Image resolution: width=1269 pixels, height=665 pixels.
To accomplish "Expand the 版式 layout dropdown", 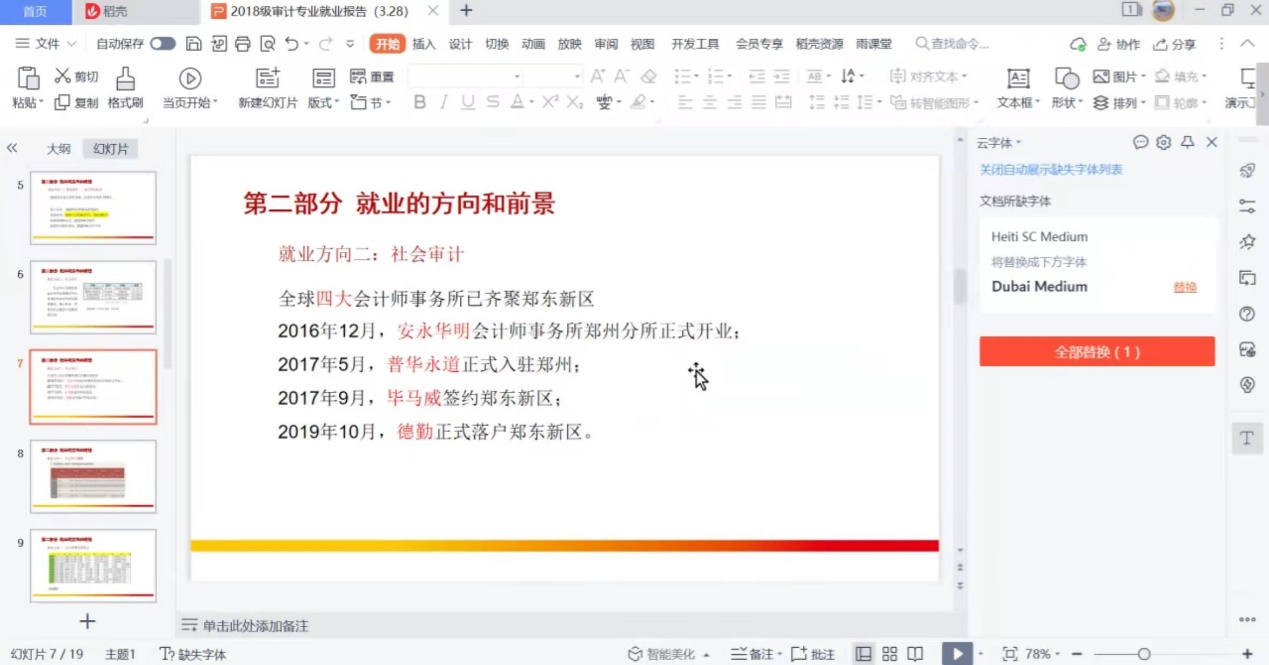I will tap(323, 102).
